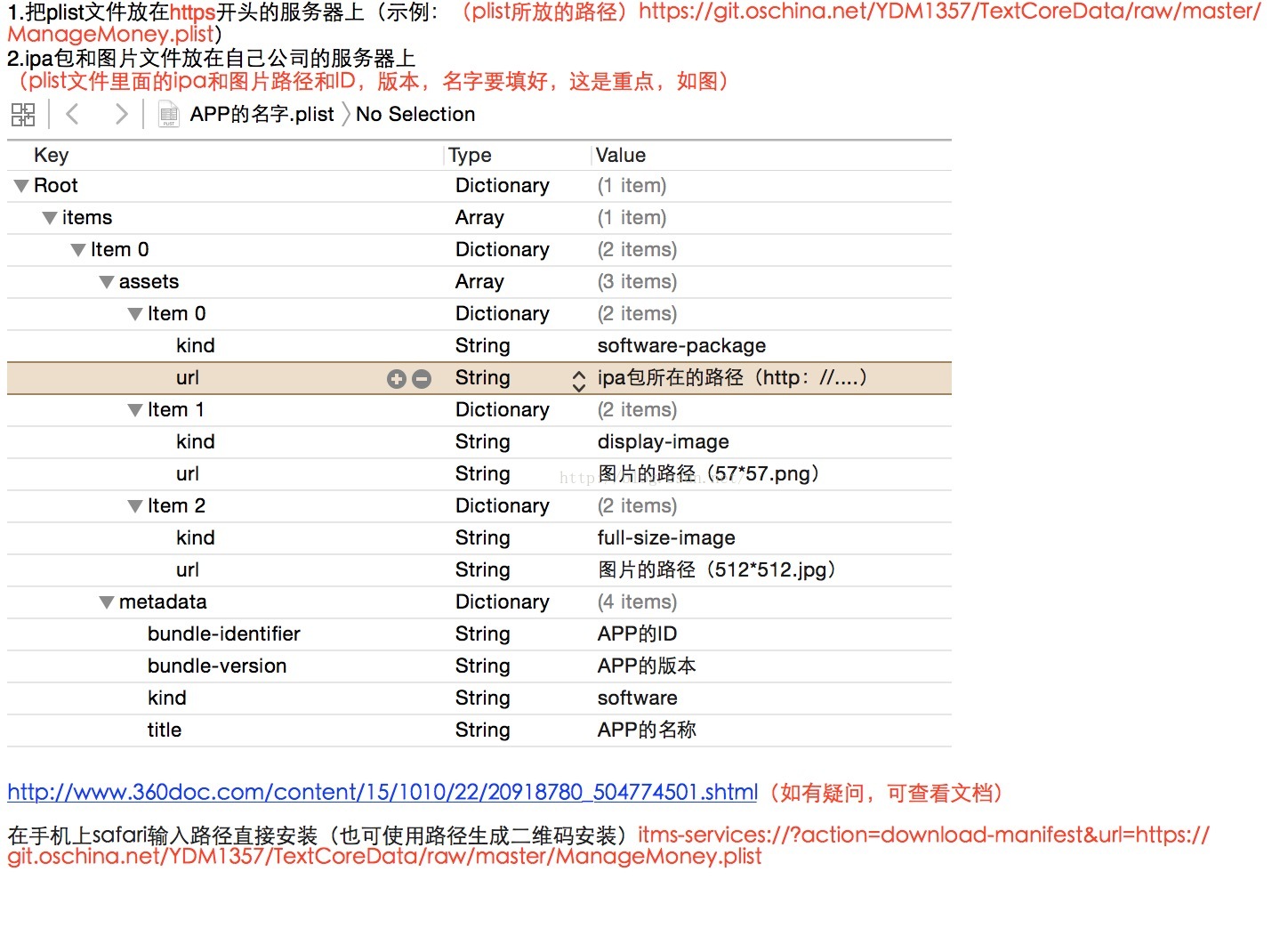
Task: Click the itms-services install URL text
Action: coord(608,846)
